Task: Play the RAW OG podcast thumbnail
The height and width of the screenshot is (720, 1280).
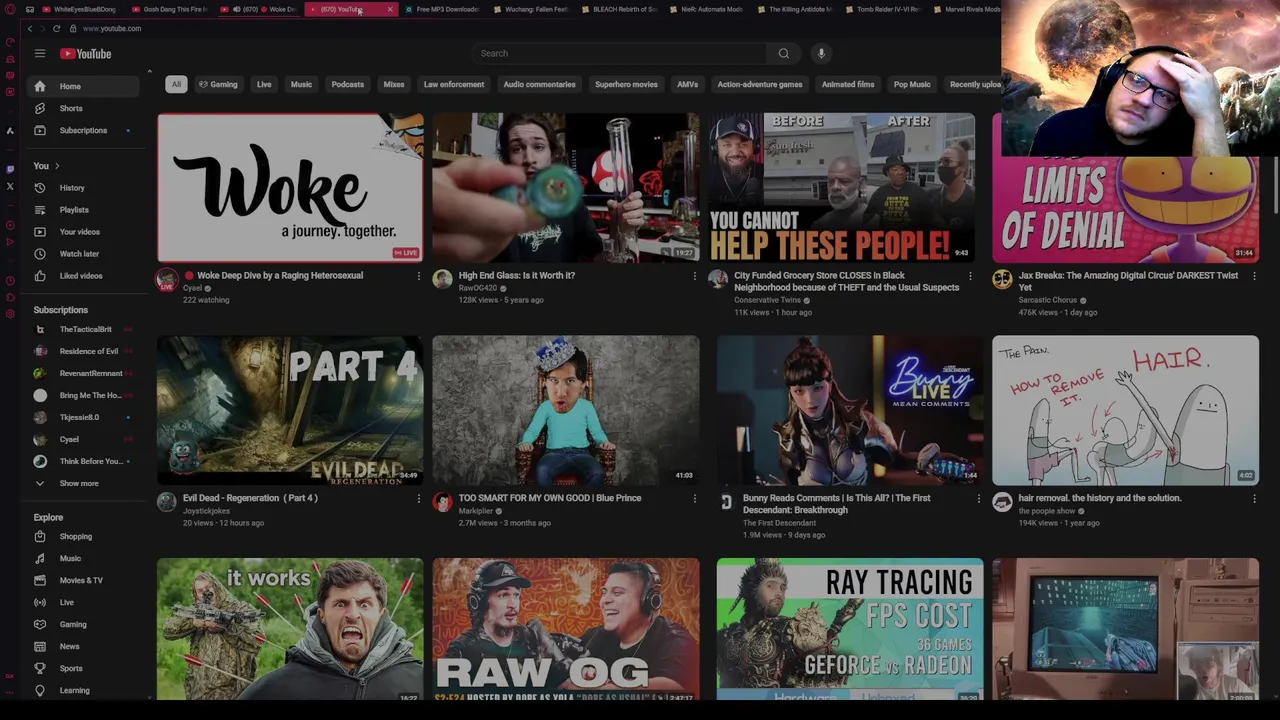Action: [x=566, y=630]
